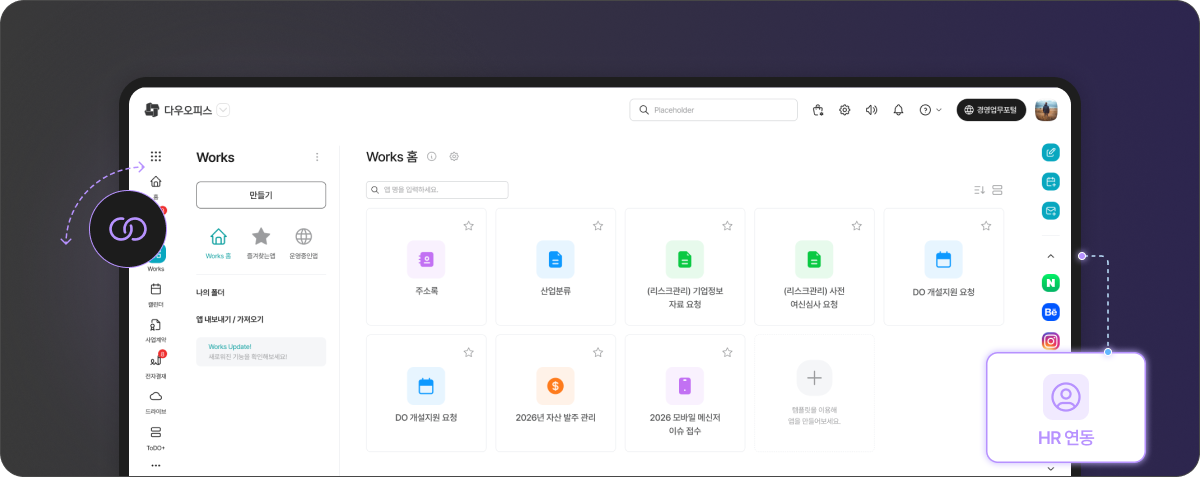Open 사업계약 from the left sidebar
Viewport: 1200px width, 477px height.
(156, 329)
